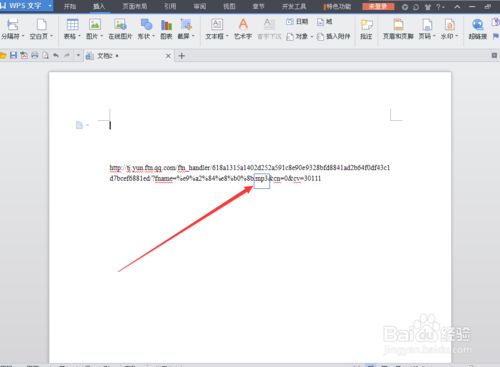Insert a picture using the 图片 icon
This screenshot has width=500, height=367.
pos(95,25)
